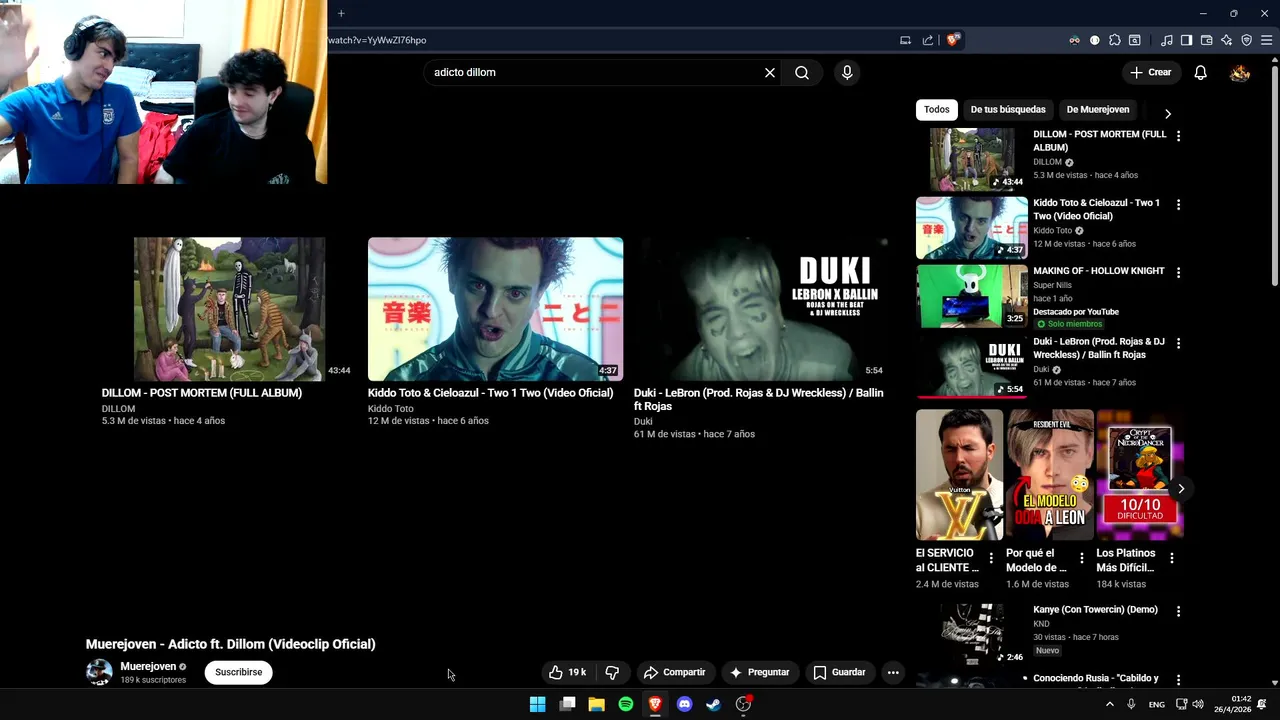Click the Suscribirse button
1280x720 pixels.
(x=239, y=672)
